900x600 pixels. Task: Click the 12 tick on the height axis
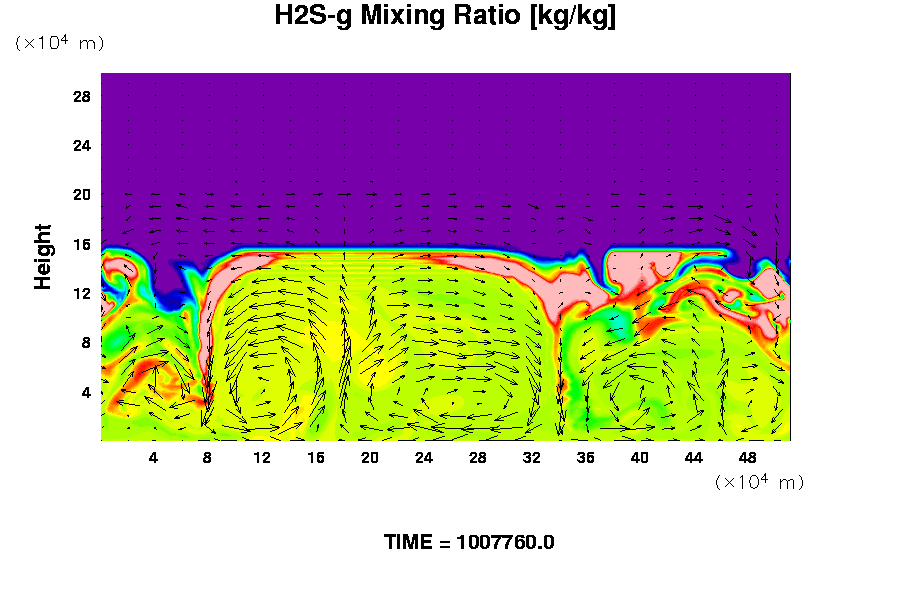[82, 293]
